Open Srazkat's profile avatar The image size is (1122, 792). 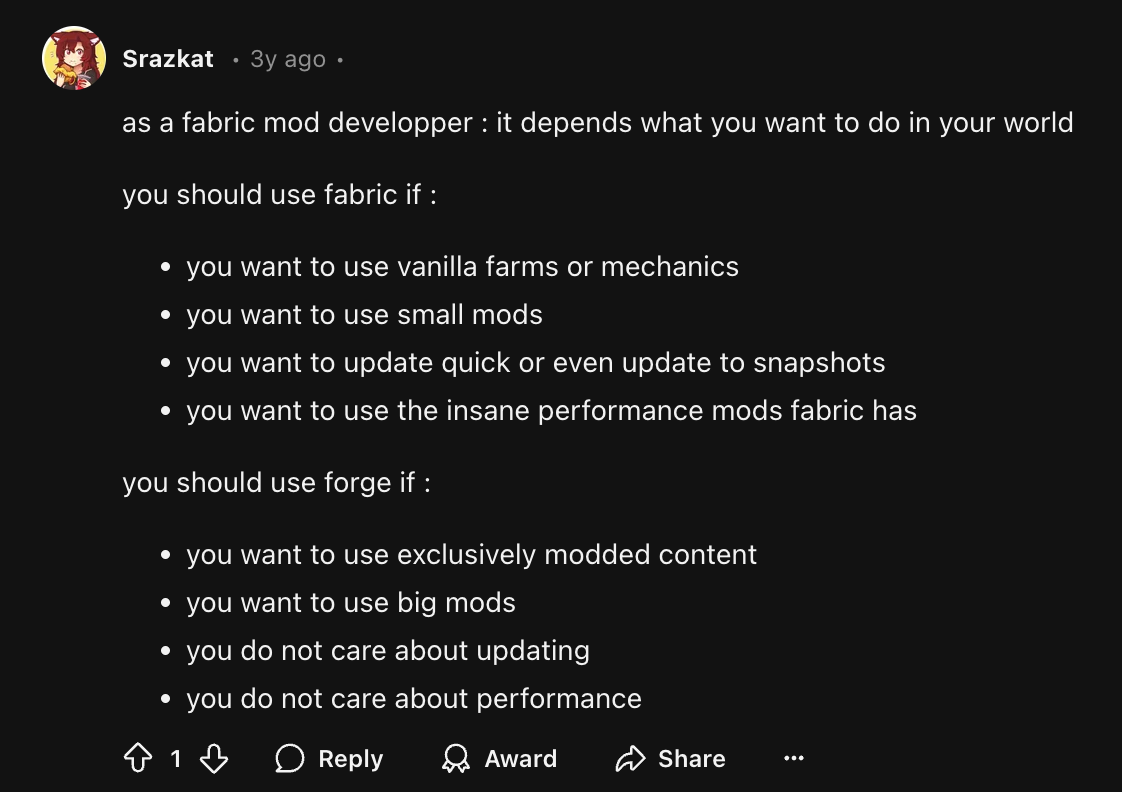74,59
